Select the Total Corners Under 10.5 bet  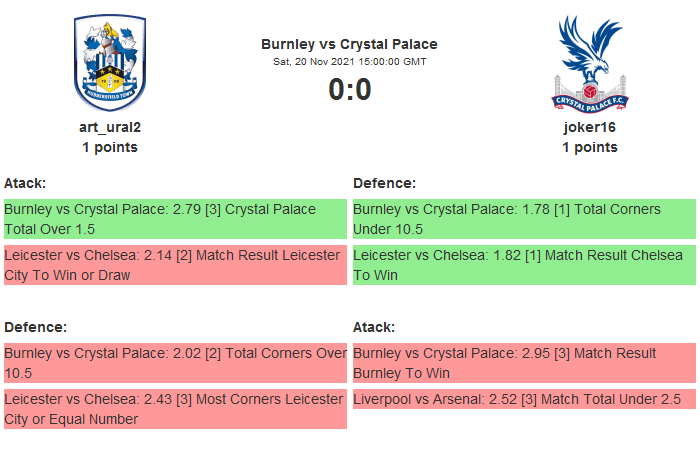(x=523, y=219)
